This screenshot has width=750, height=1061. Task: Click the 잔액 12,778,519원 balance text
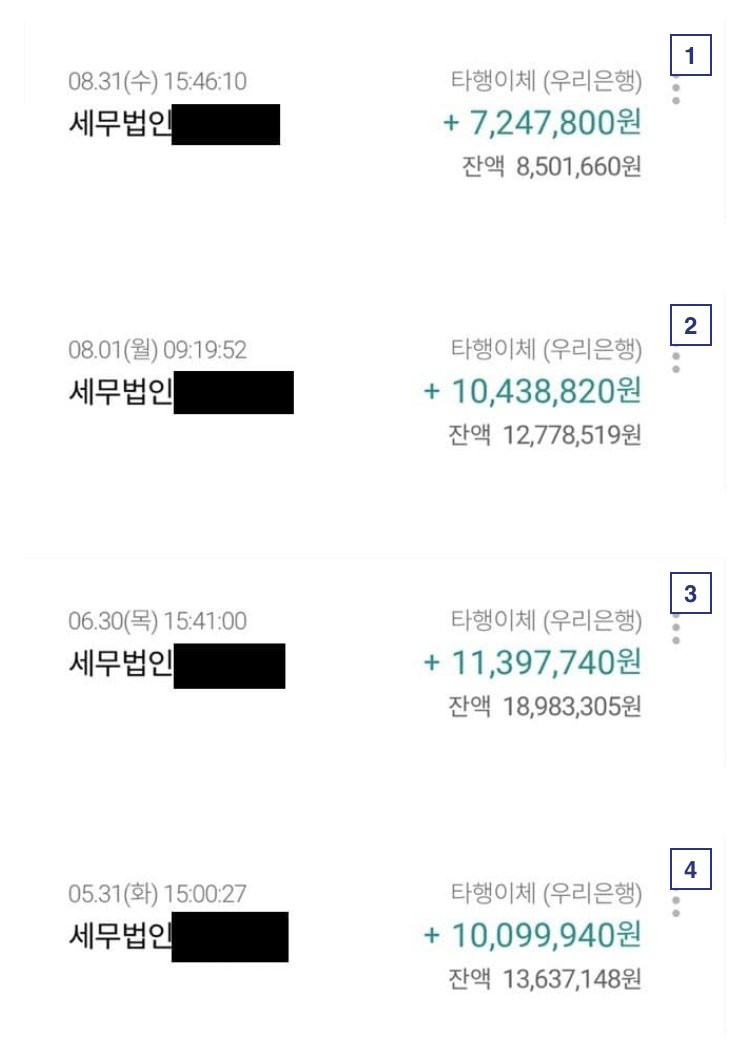click(544, 436)
